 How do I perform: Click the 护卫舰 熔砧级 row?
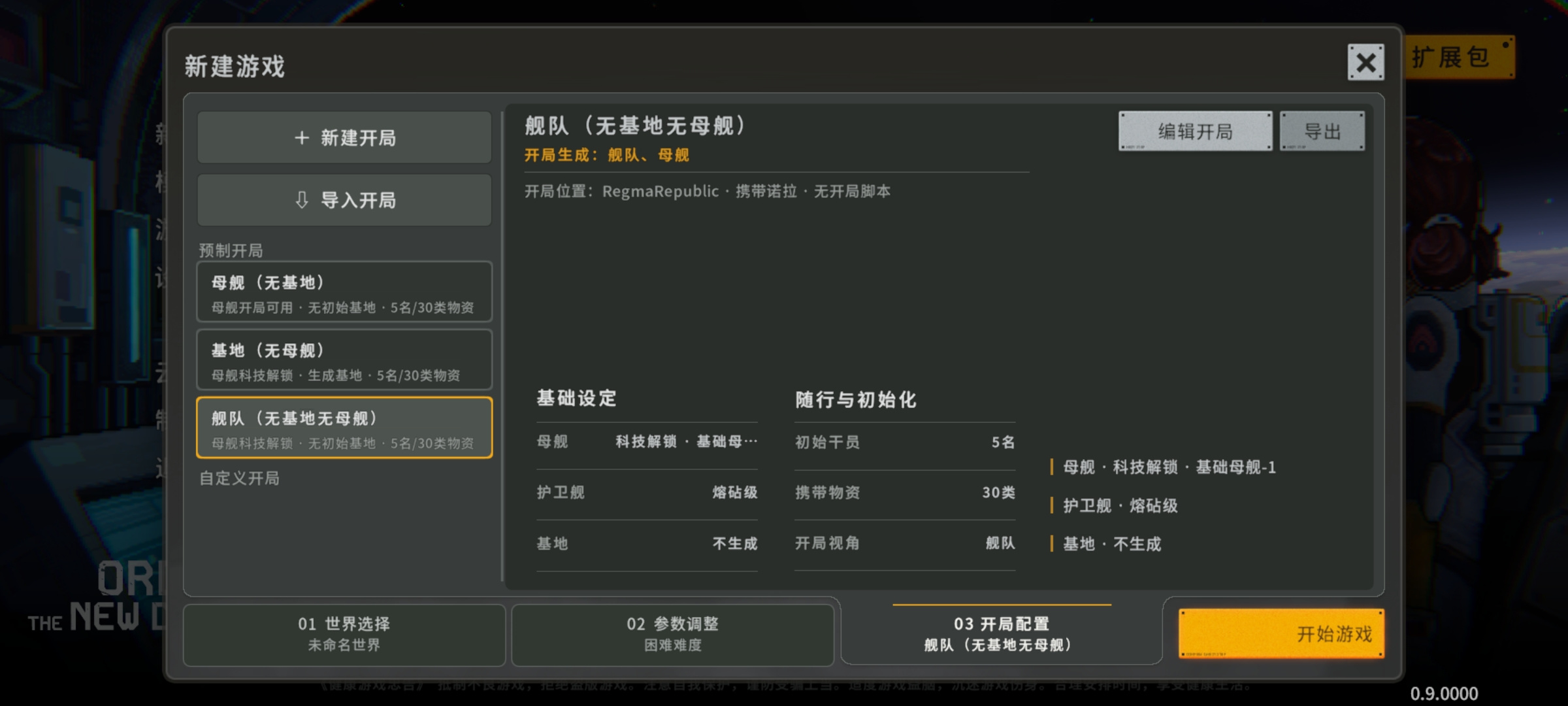[647, 493]
